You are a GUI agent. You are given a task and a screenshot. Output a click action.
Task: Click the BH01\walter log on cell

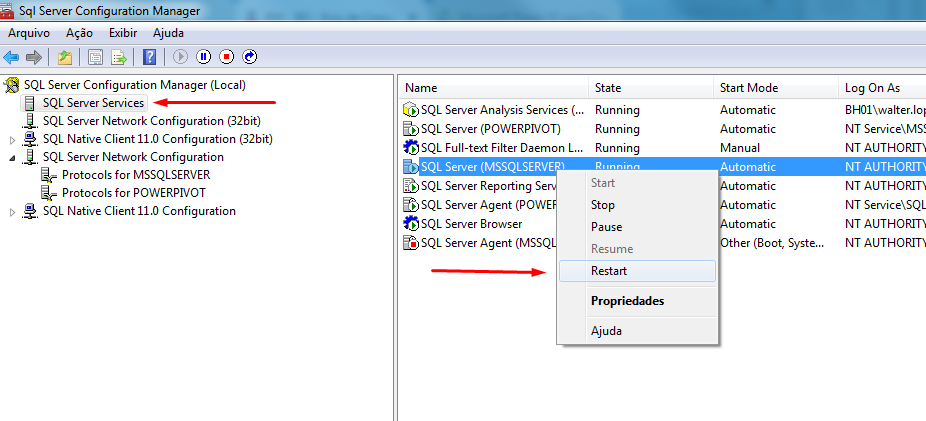[885, 110]
